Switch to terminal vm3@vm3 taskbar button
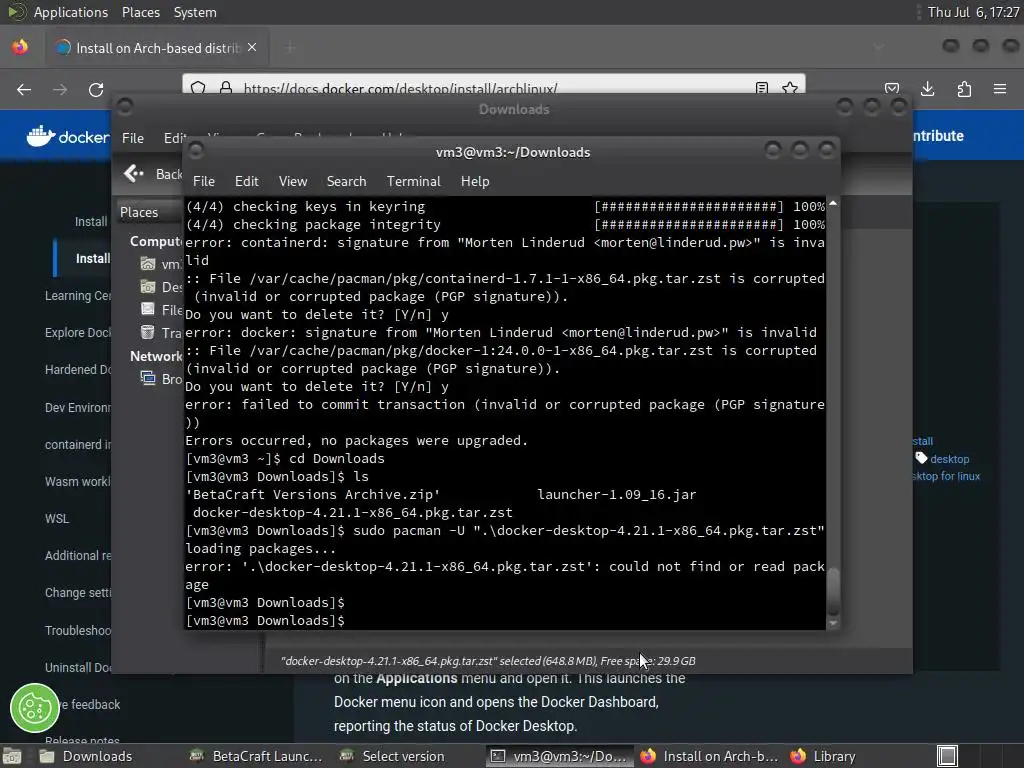Screen dimensions: 1024x768 [x=559, y=756]
